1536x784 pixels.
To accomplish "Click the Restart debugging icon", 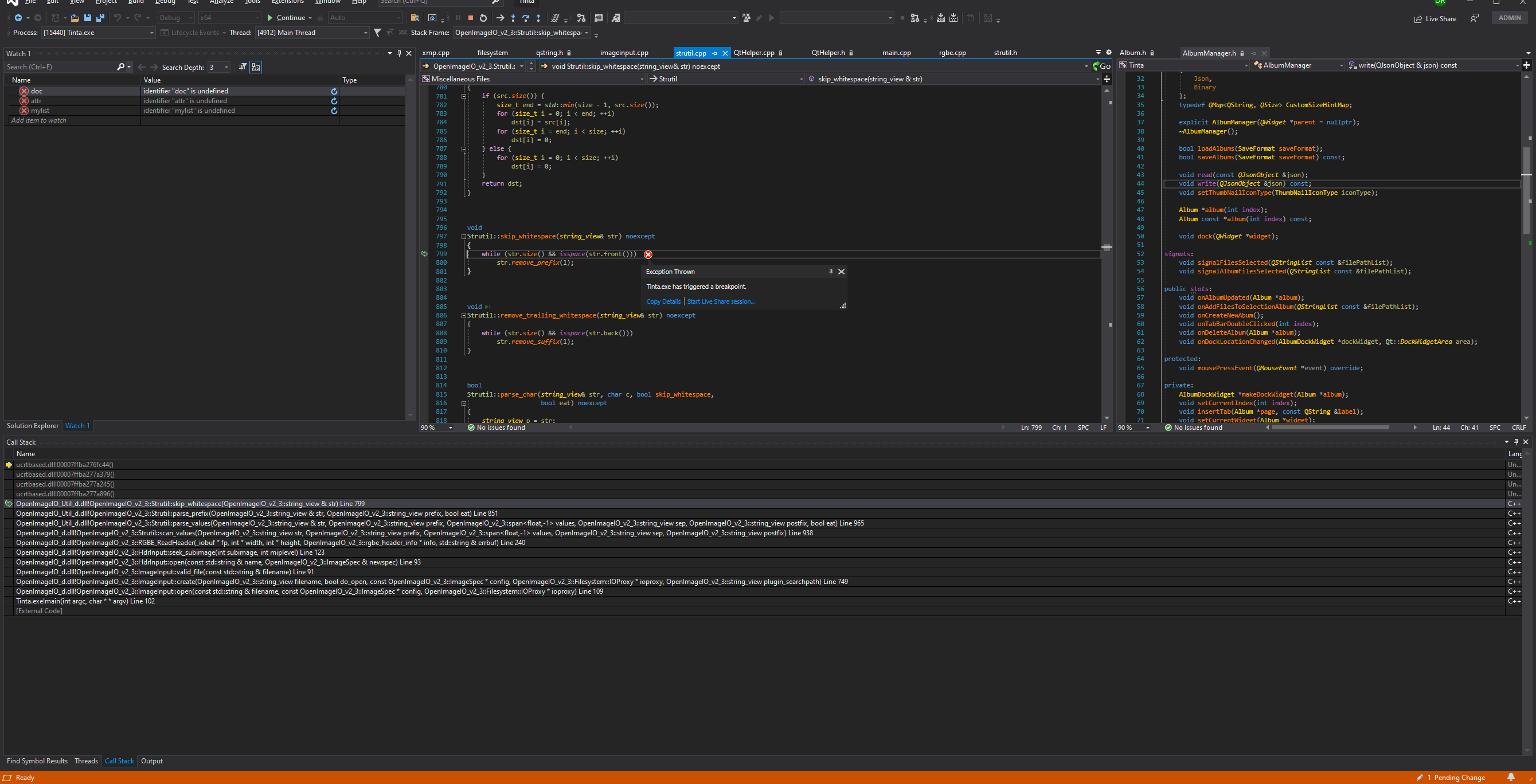I will pos(483,18).
